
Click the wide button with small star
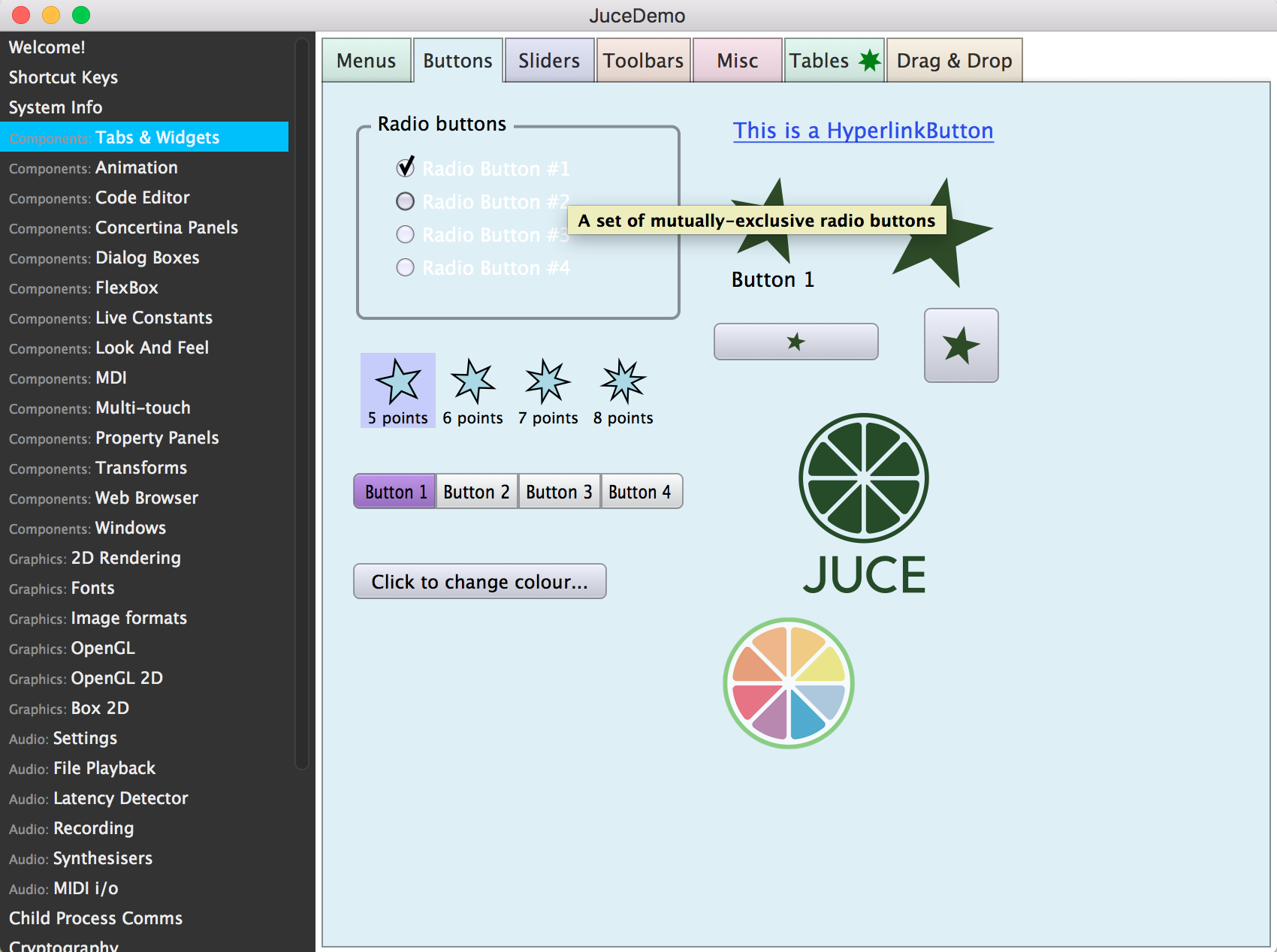796,342
